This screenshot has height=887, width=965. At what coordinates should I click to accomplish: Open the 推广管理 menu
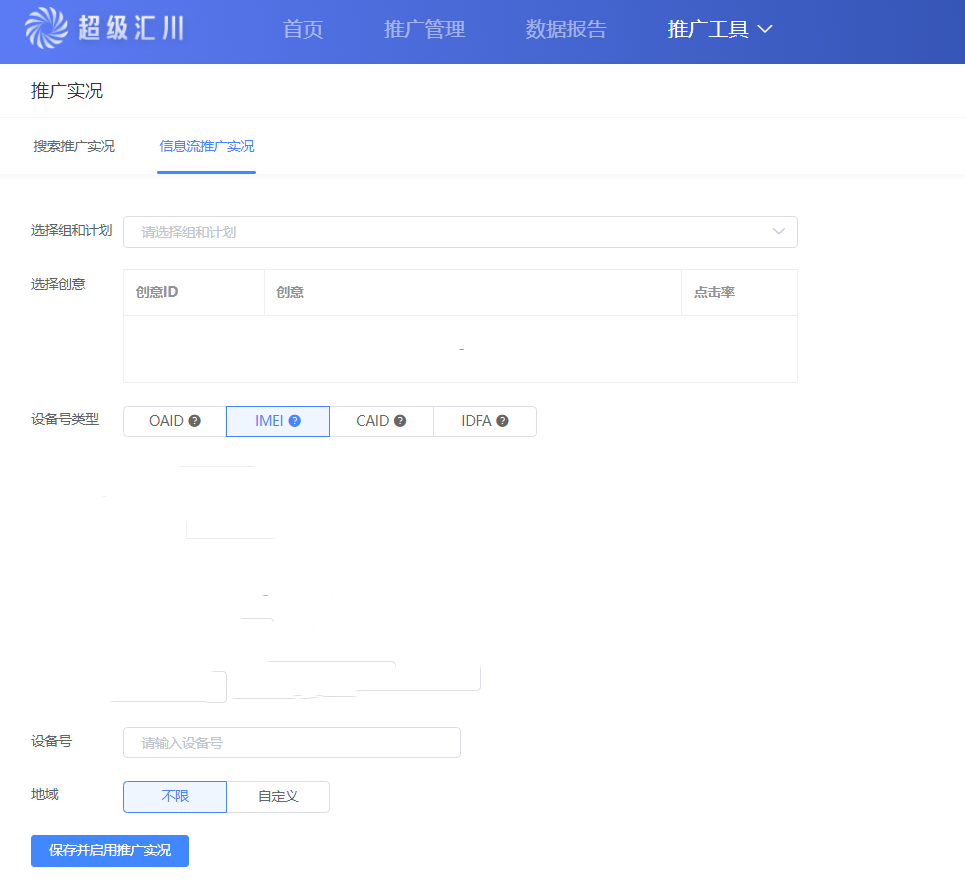click(x=424, y=29)
